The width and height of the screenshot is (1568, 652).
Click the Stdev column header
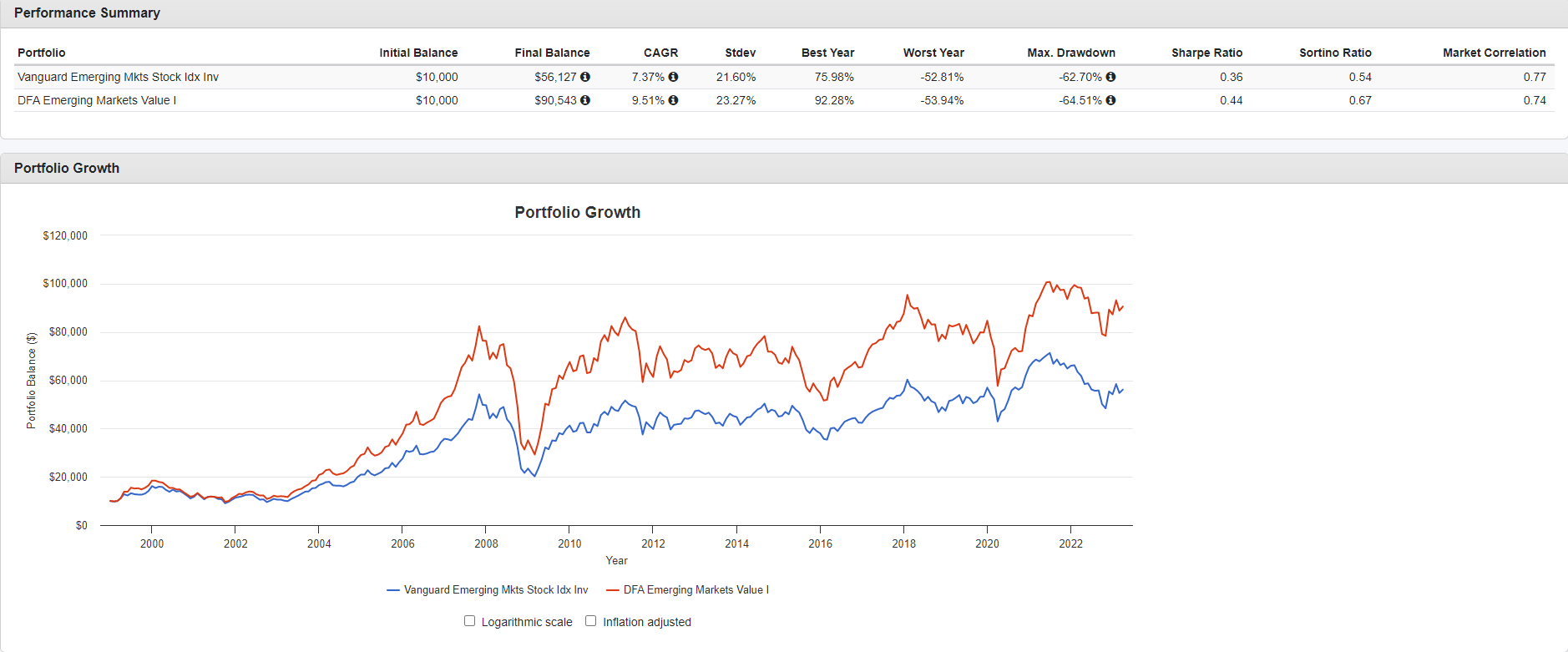740,53
